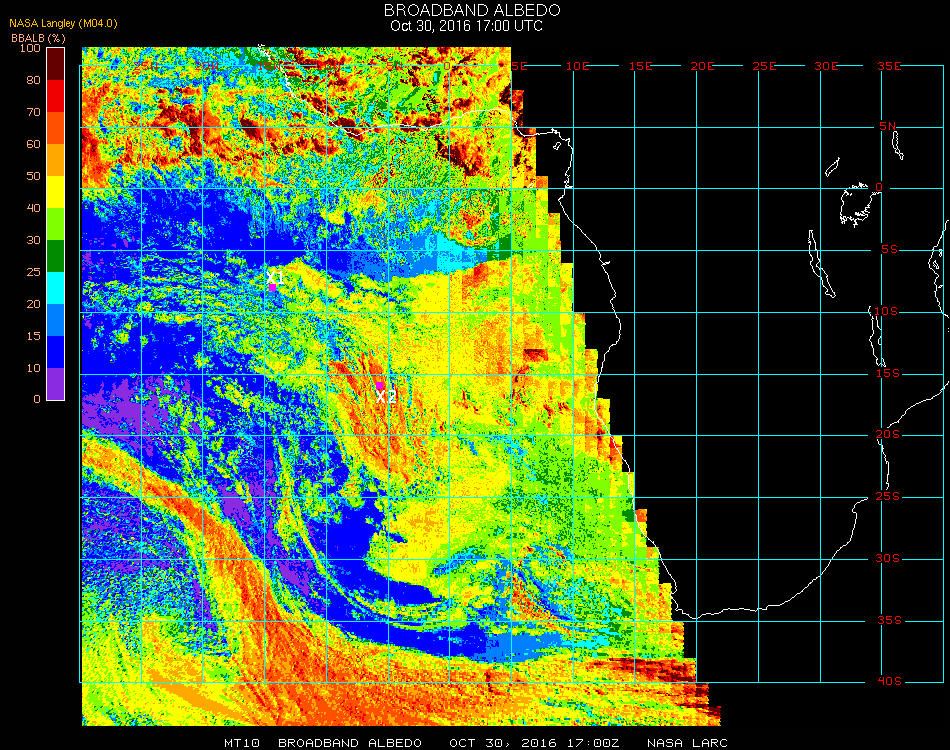Image resolution: width=950 pixels, height=750 pixels.
Task: Click the "30E" longitude label
Action: coord(826,66)
